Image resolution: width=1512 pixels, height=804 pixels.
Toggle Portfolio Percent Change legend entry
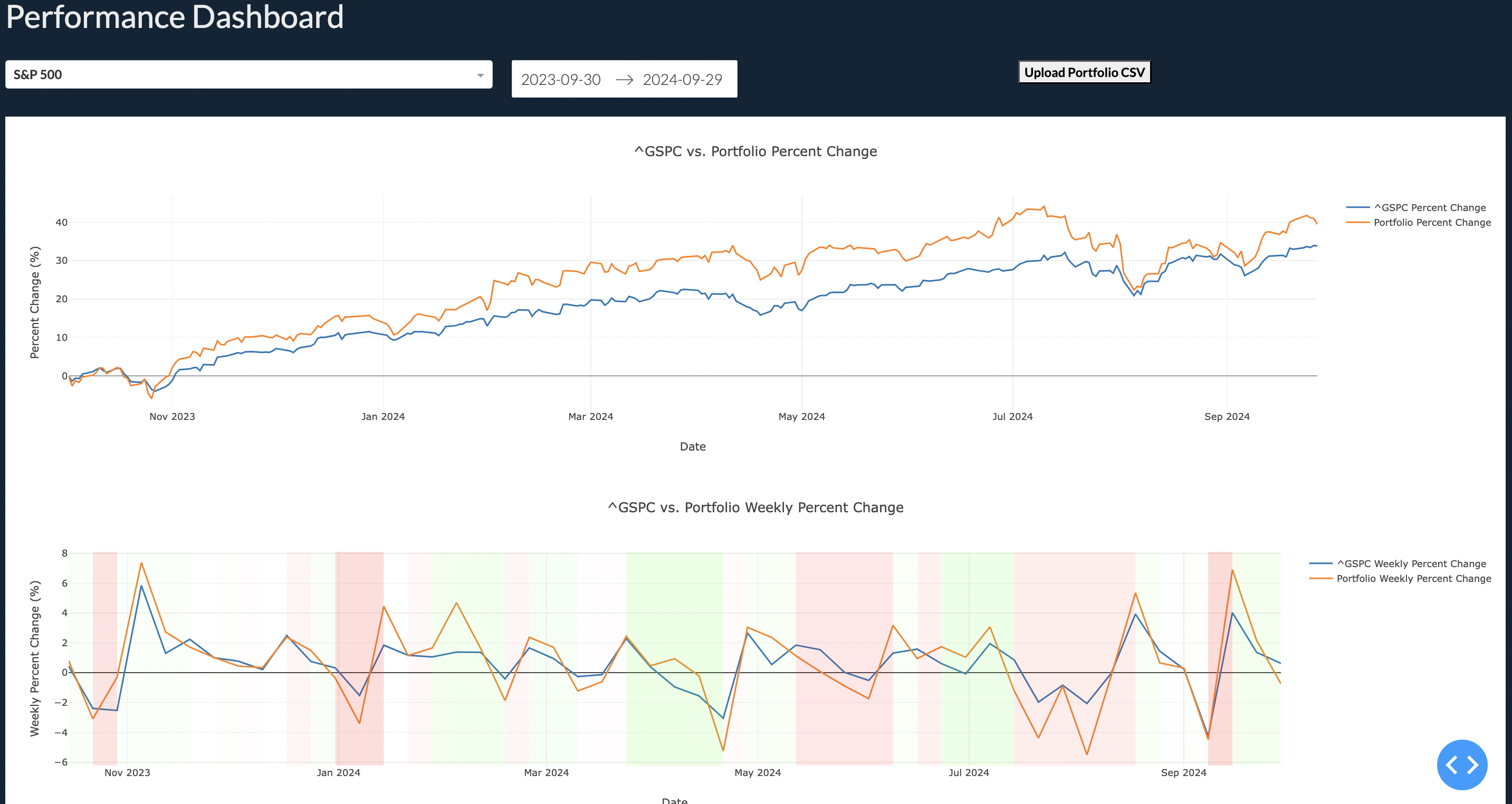(1432, 223)
